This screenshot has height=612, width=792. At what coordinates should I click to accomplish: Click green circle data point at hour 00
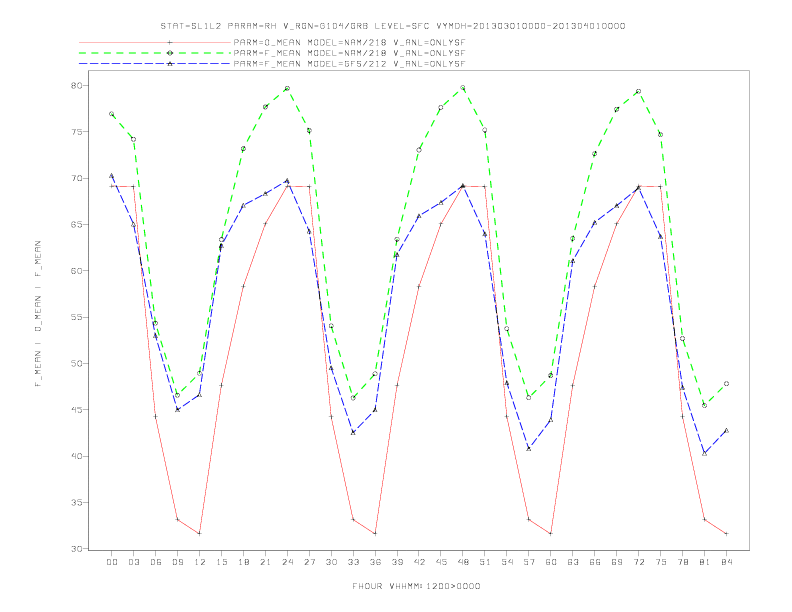[112, 114]
